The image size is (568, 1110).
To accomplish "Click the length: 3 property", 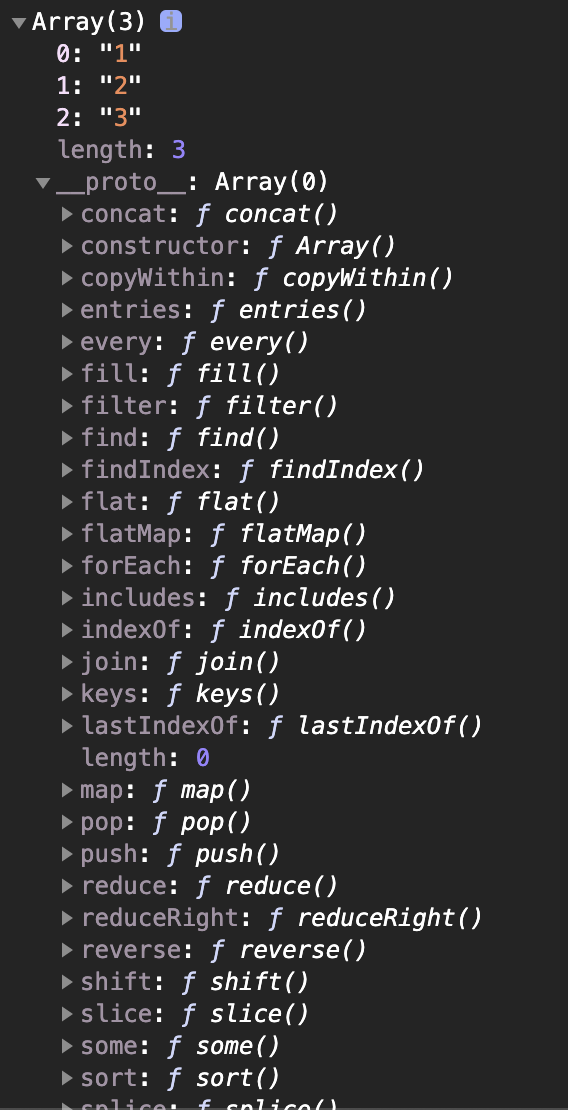I will click(x=122, y=150).
